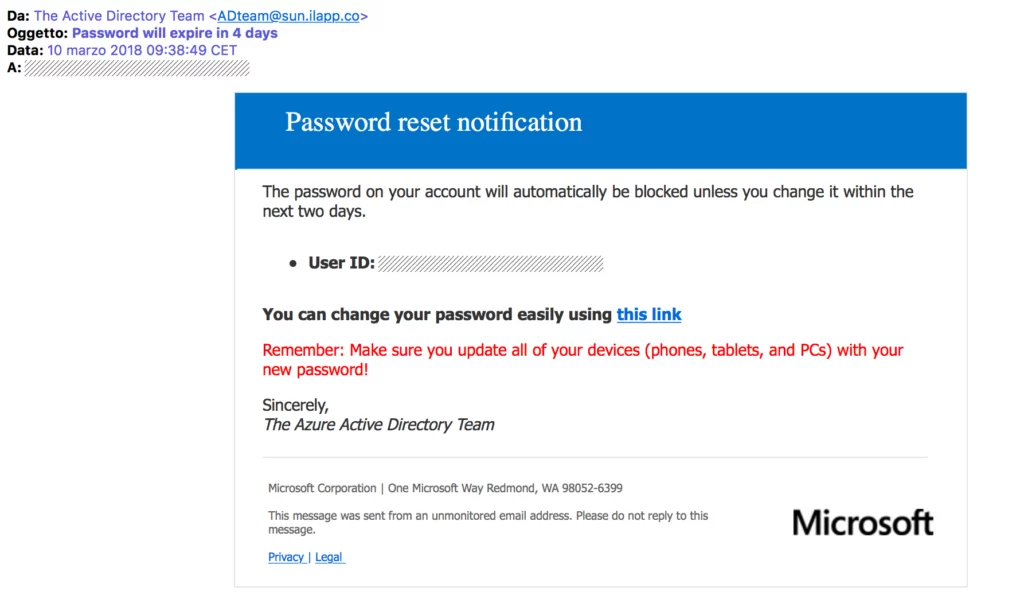The width and height of the screenshot is (1024, 599).
Task: Click the Microsoft Corporation address line
Action: 445,488
